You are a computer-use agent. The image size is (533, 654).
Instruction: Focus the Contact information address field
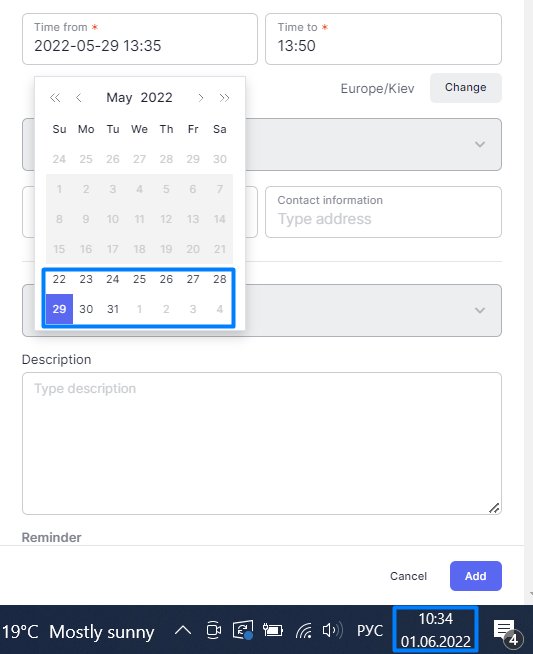pyautogui.click(x=383, y=212)
